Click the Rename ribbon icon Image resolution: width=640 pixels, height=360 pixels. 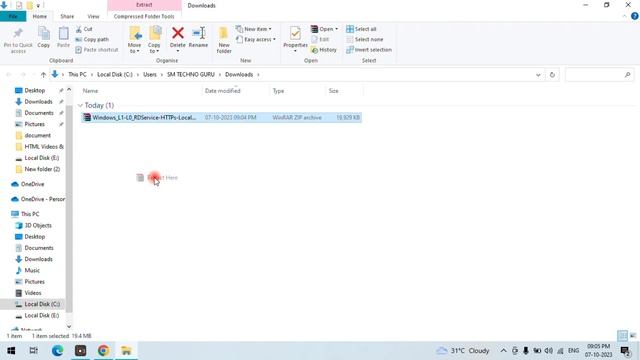click(198, 33)
